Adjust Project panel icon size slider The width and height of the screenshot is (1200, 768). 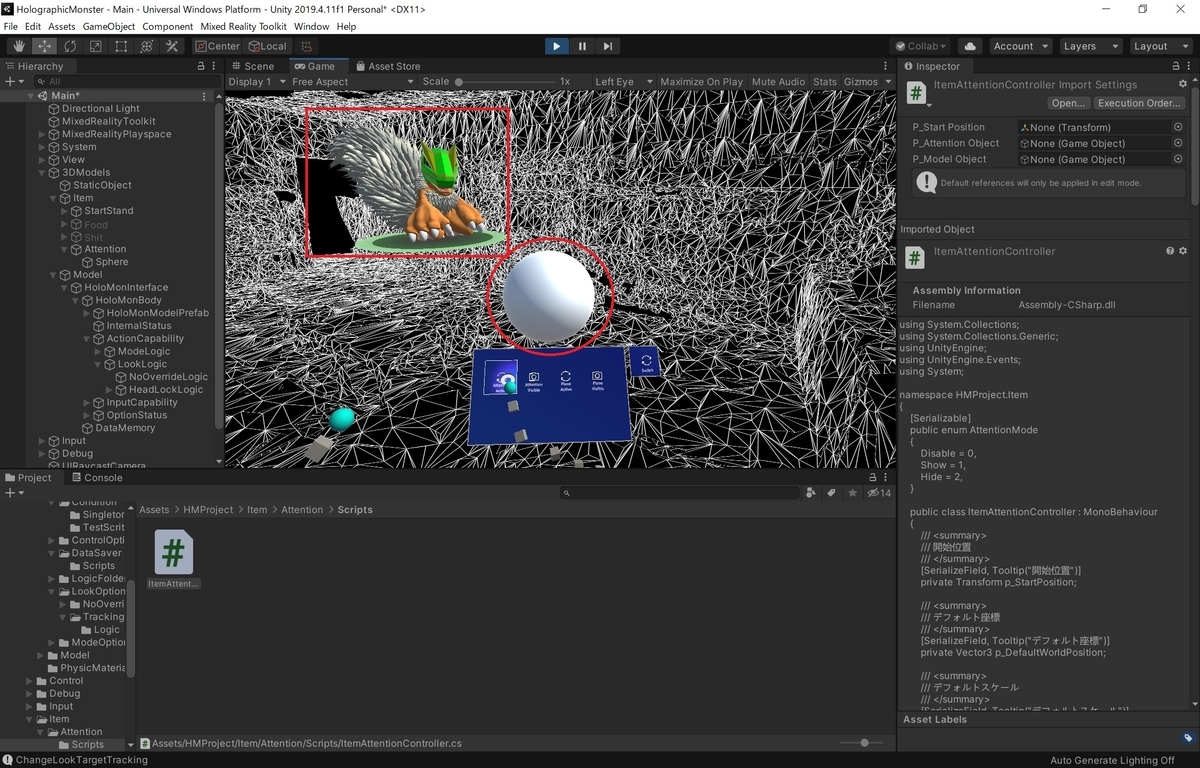[x=861, y=743]
